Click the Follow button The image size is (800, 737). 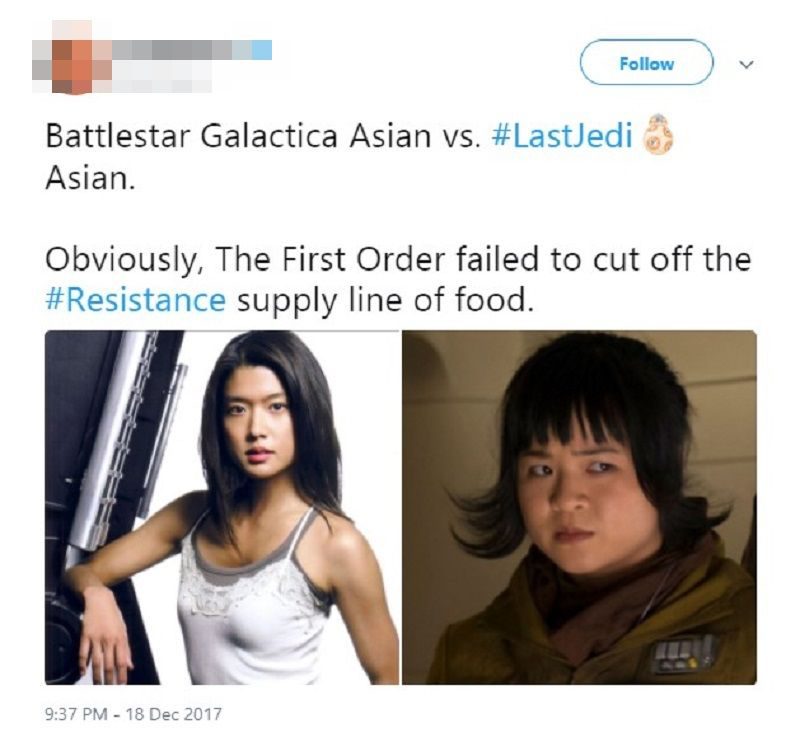click(646, 62)
